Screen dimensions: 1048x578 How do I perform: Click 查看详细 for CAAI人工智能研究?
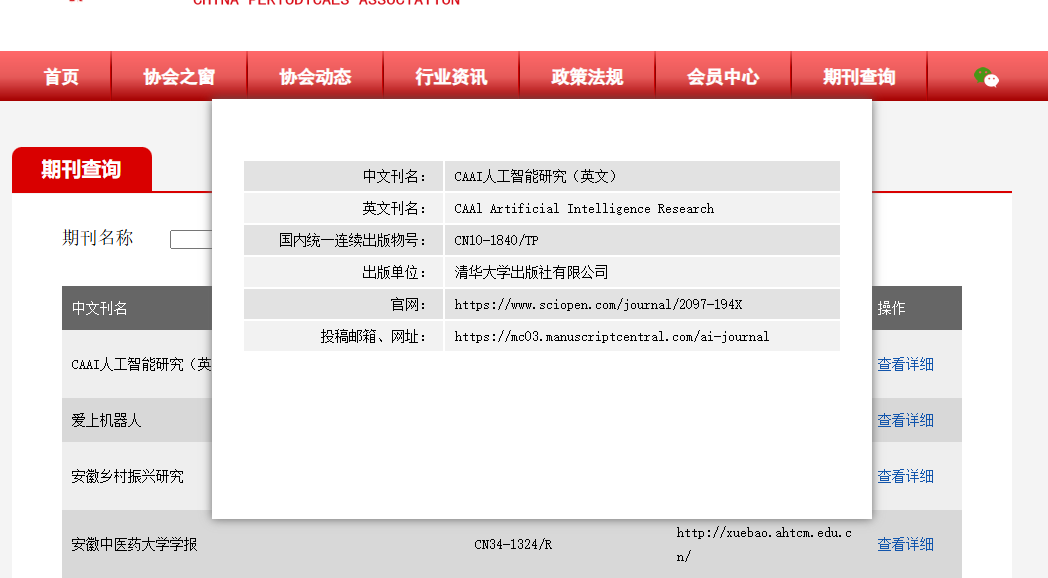tap(904, 364)
